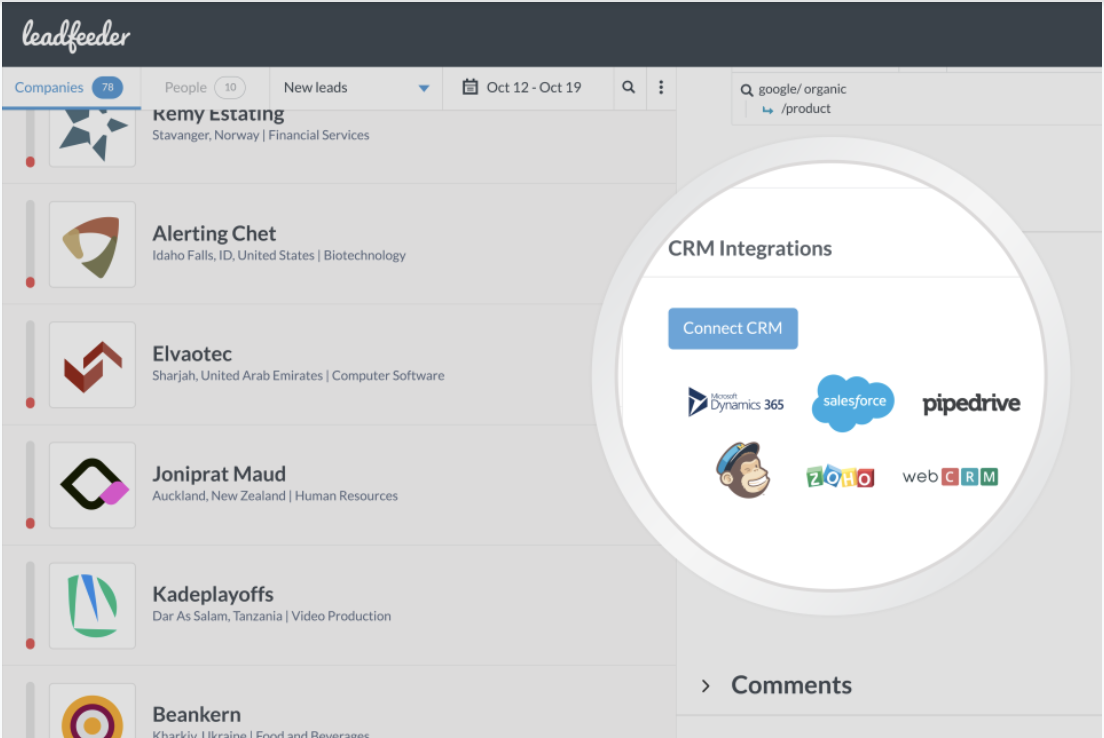This screenshot has width=1104, height=738.
Task: Open the Companies tab
Action: coord(70,87)
